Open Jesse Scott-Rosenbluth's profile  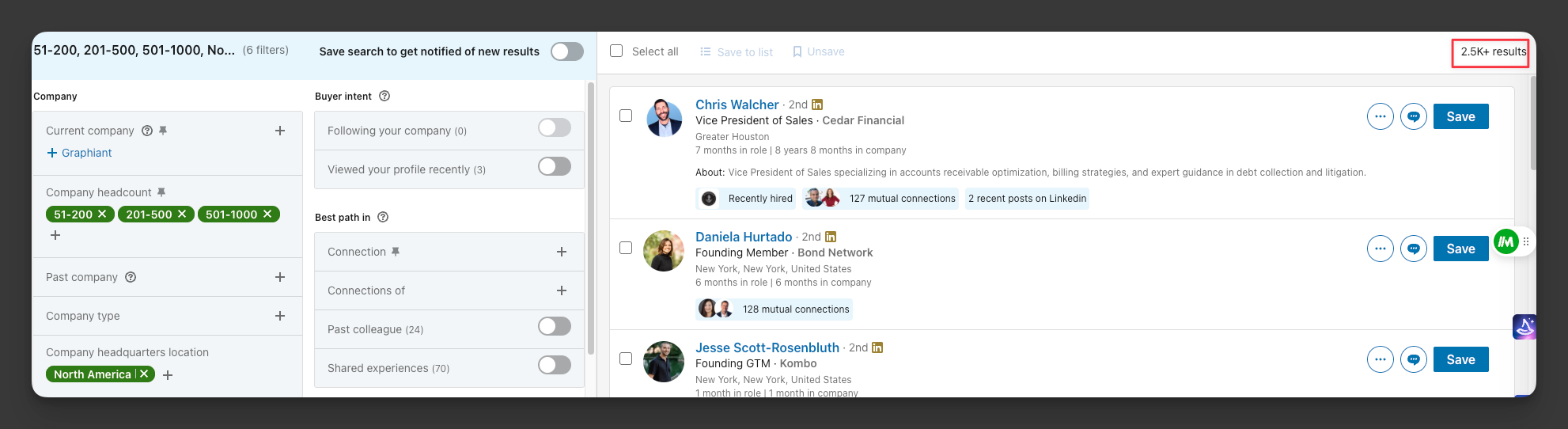click(767, 347)
